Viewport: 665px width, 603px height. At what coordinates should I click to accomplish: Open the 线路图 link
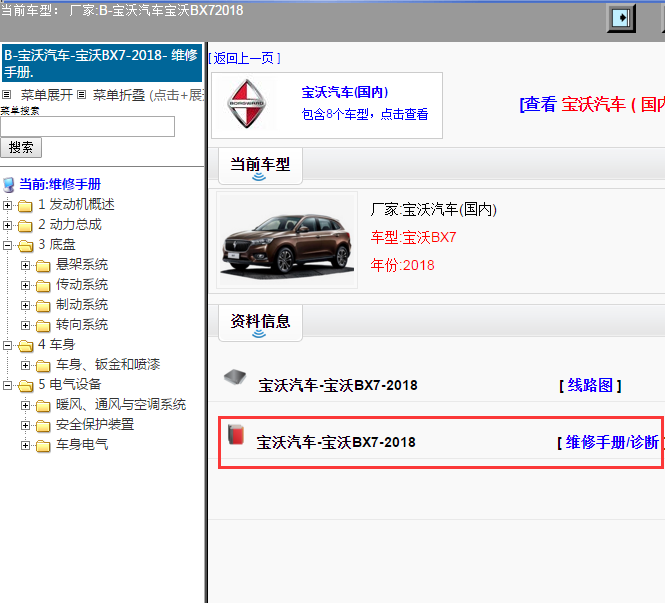pos(590,385)
